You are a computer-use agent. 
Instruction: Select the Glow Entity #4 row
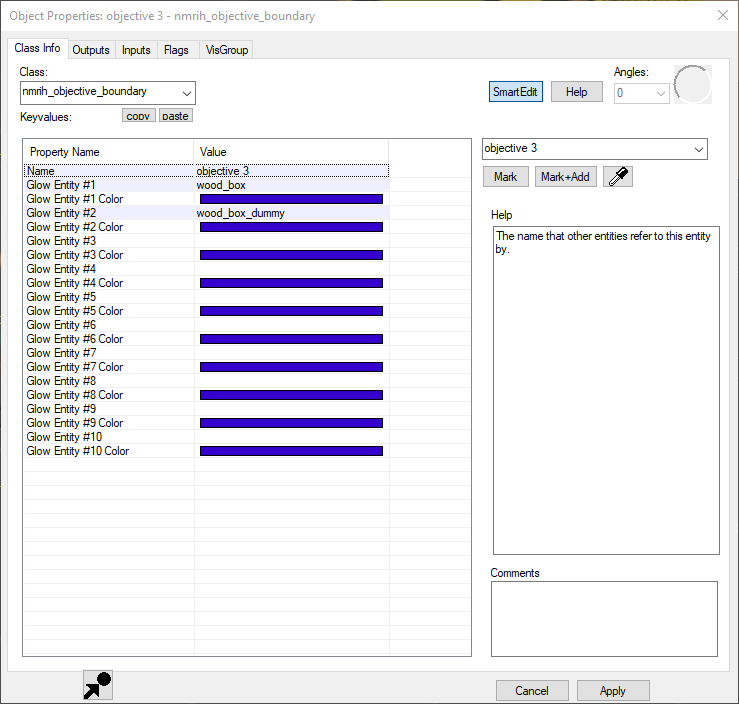(x=206, y=269)
